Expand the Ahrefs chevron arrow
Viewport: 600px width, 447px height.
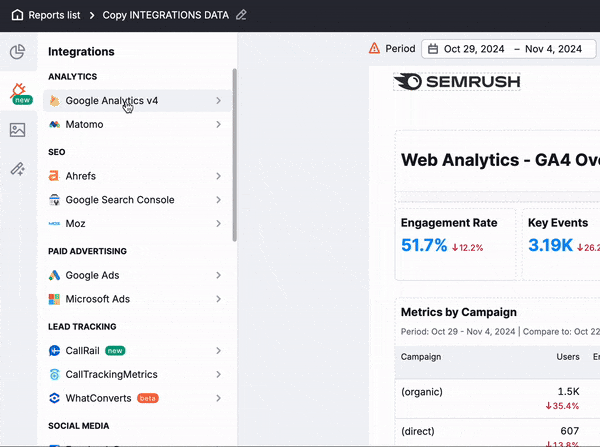point(218,176)
